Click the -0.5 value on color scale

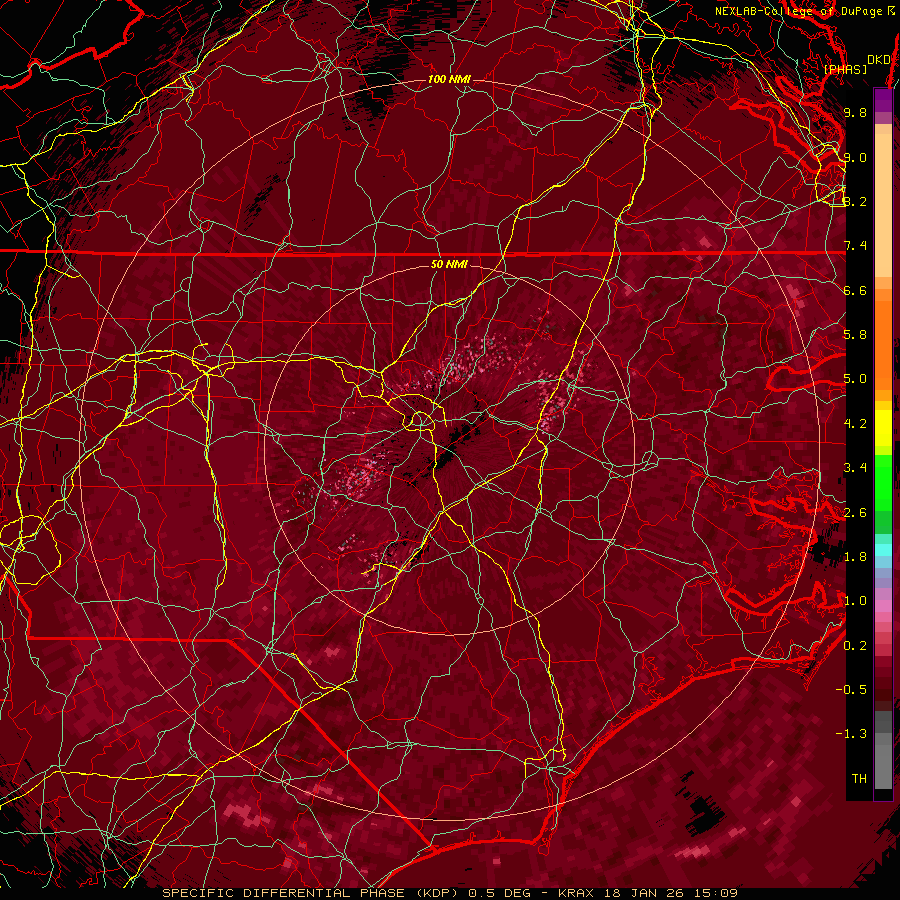tap(851, 690)
